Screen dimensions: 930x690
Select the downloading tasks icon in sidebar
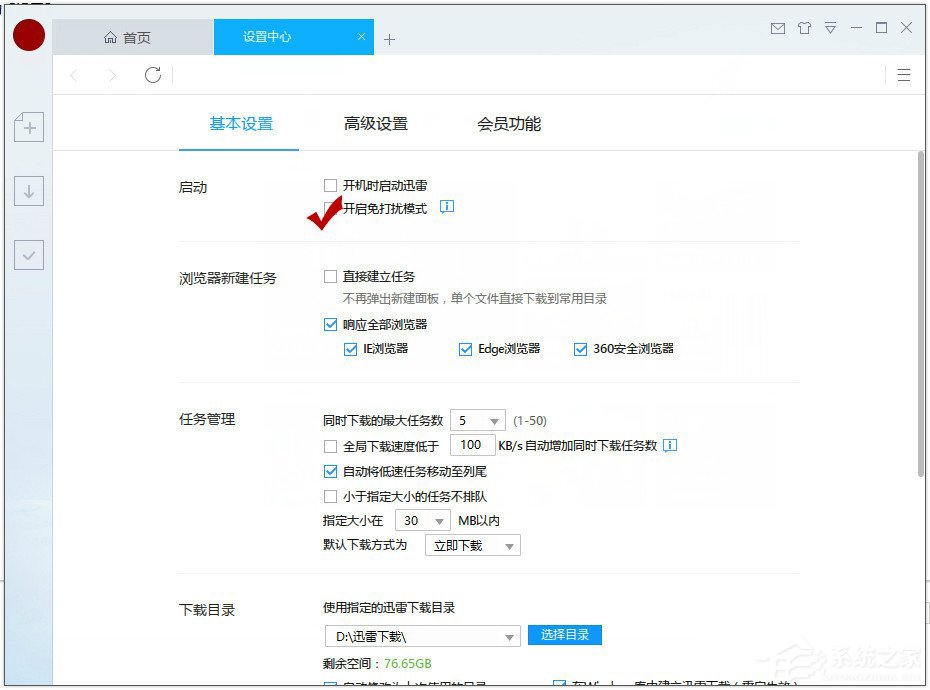(x=28, y=190)
